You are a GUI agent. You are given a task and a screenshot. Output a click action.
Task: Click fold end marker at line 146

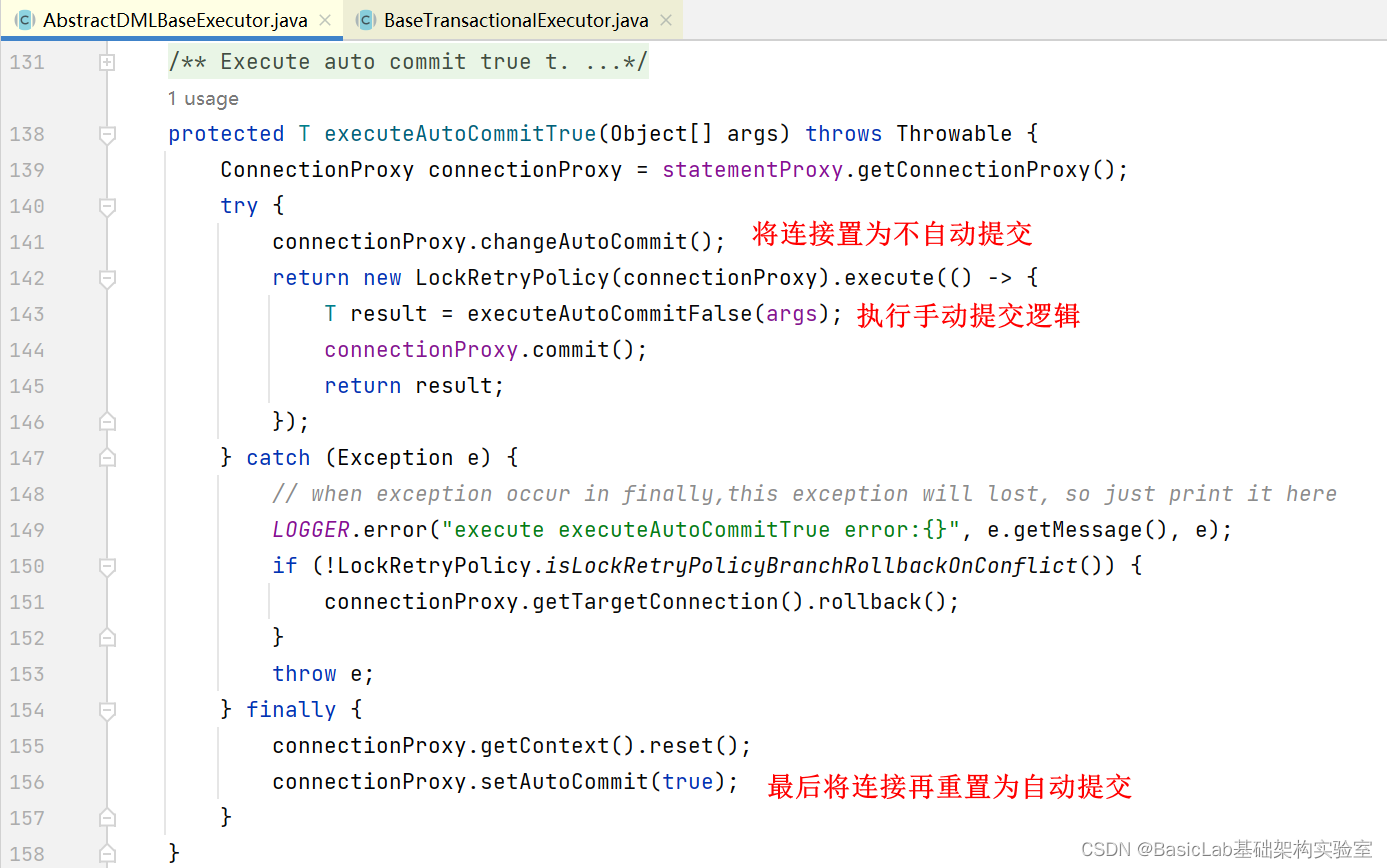(107, 422)
